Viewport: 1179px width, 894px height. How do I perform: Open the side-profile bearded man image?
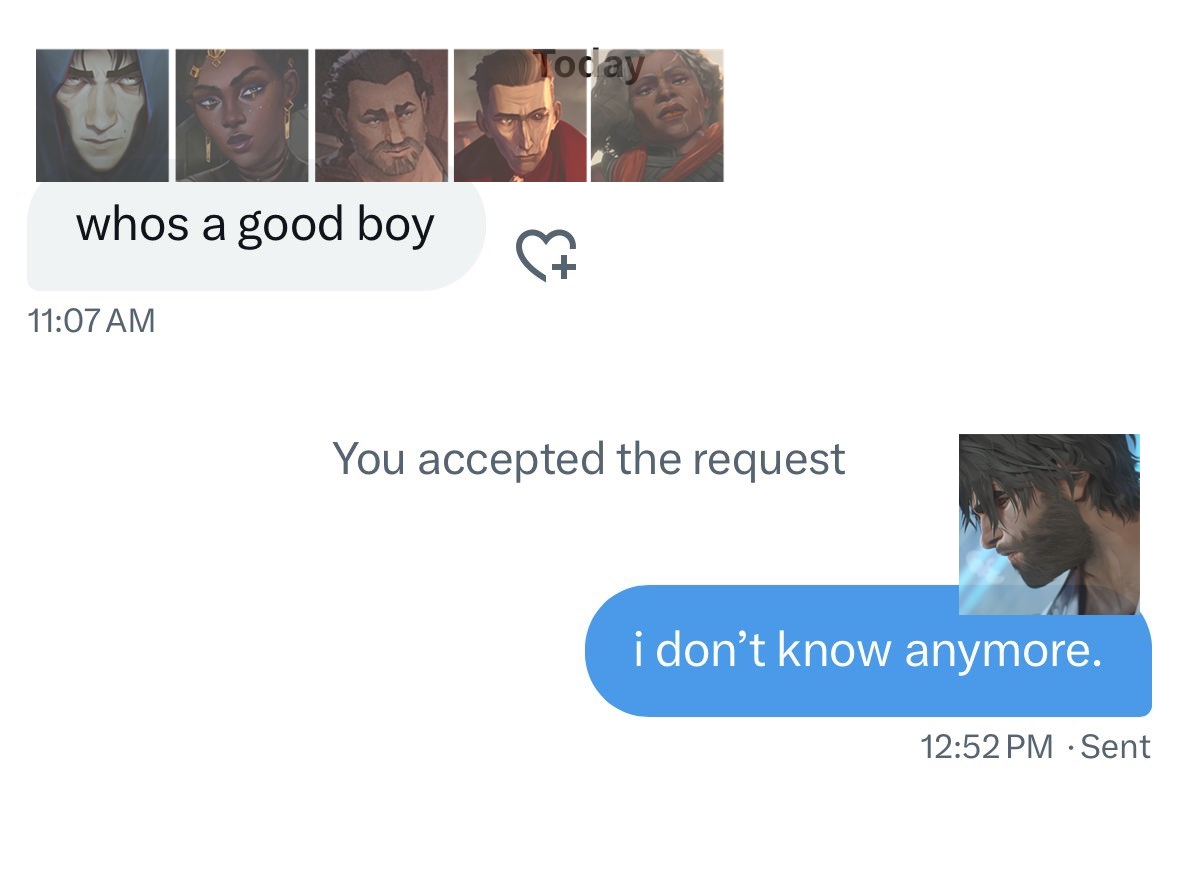click(1048, 523)
